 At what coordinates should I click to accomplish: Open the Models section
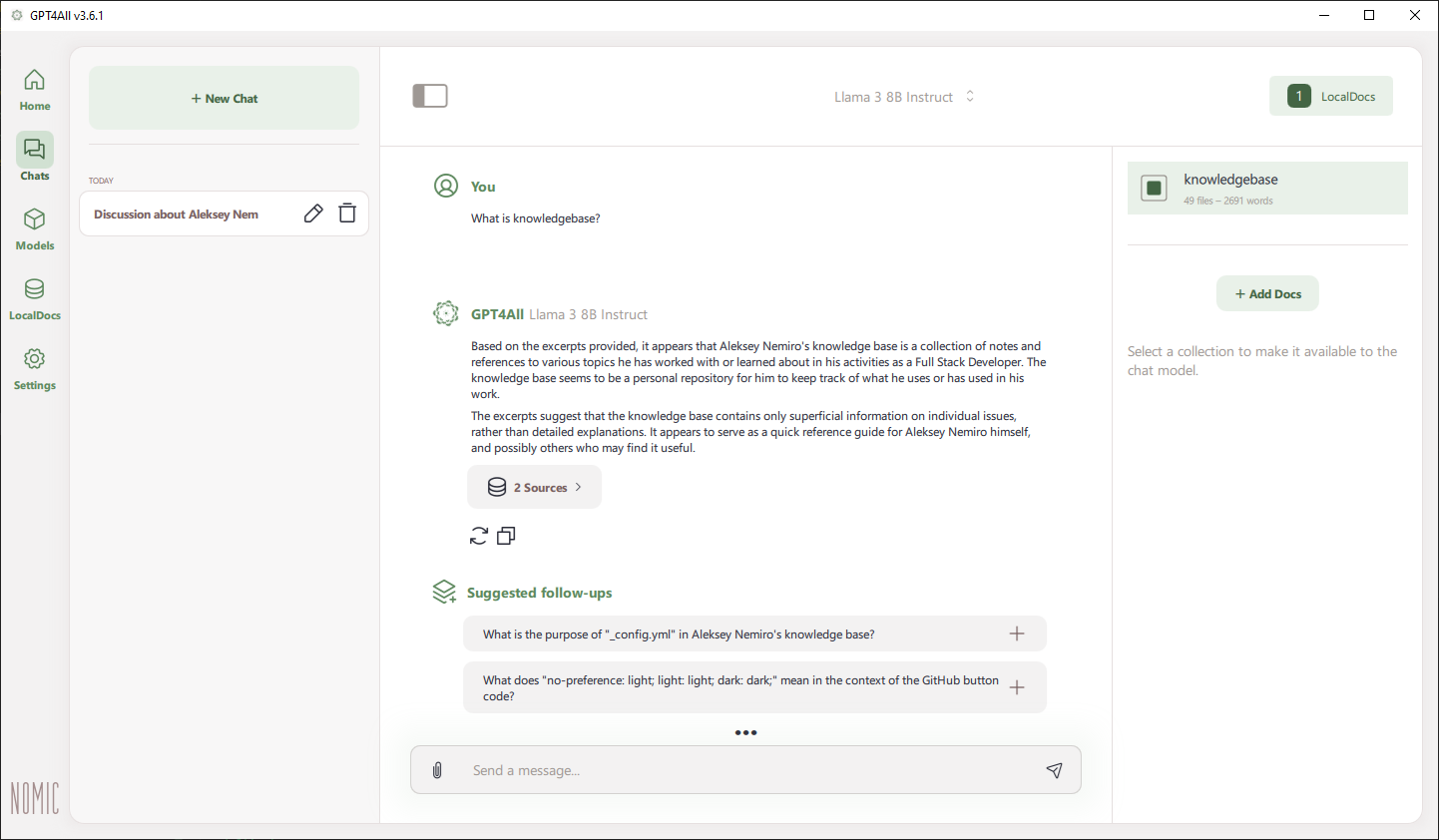[35, 228]
